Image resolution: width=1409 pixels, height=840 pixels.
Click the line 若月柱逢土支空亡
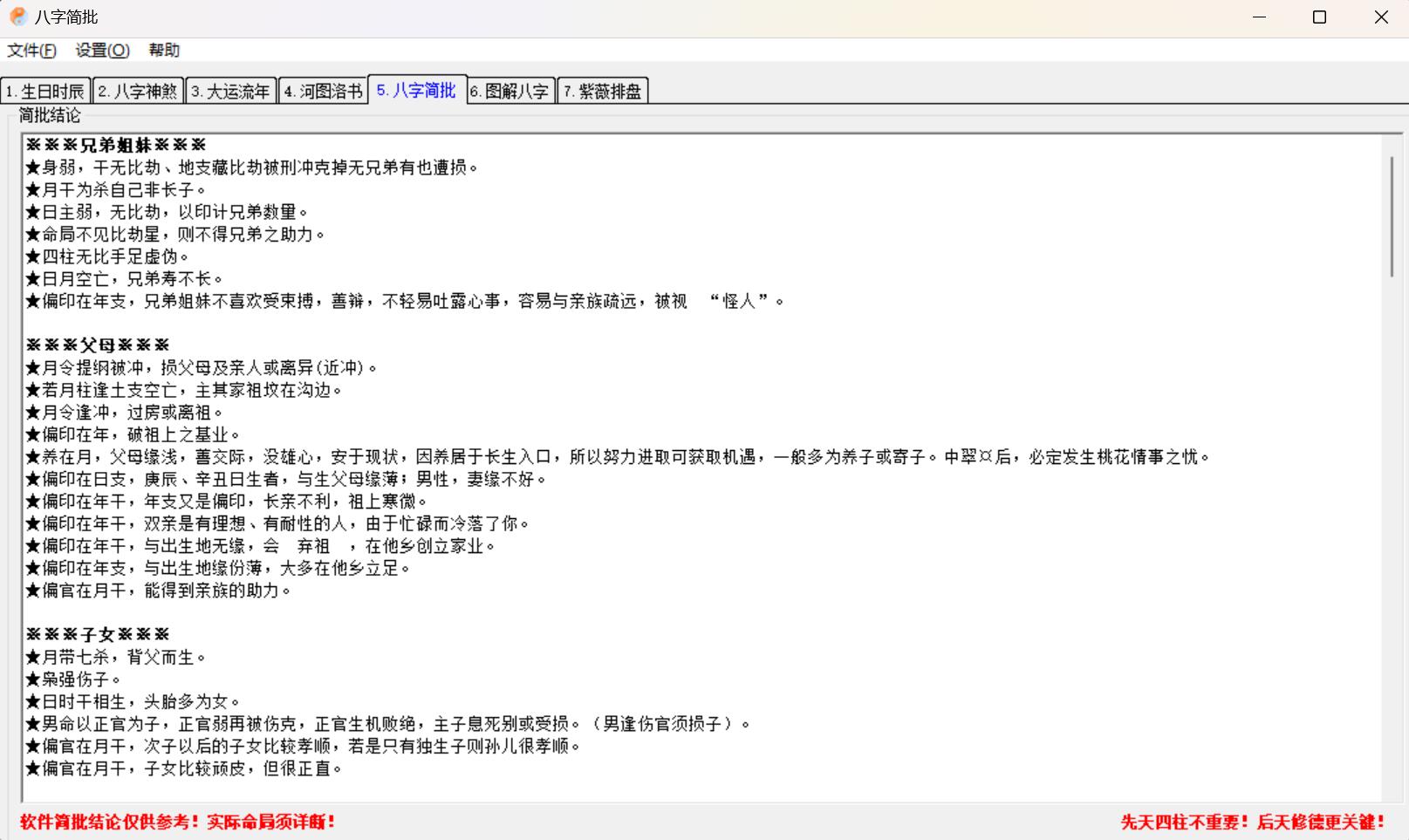pos(184,390)
